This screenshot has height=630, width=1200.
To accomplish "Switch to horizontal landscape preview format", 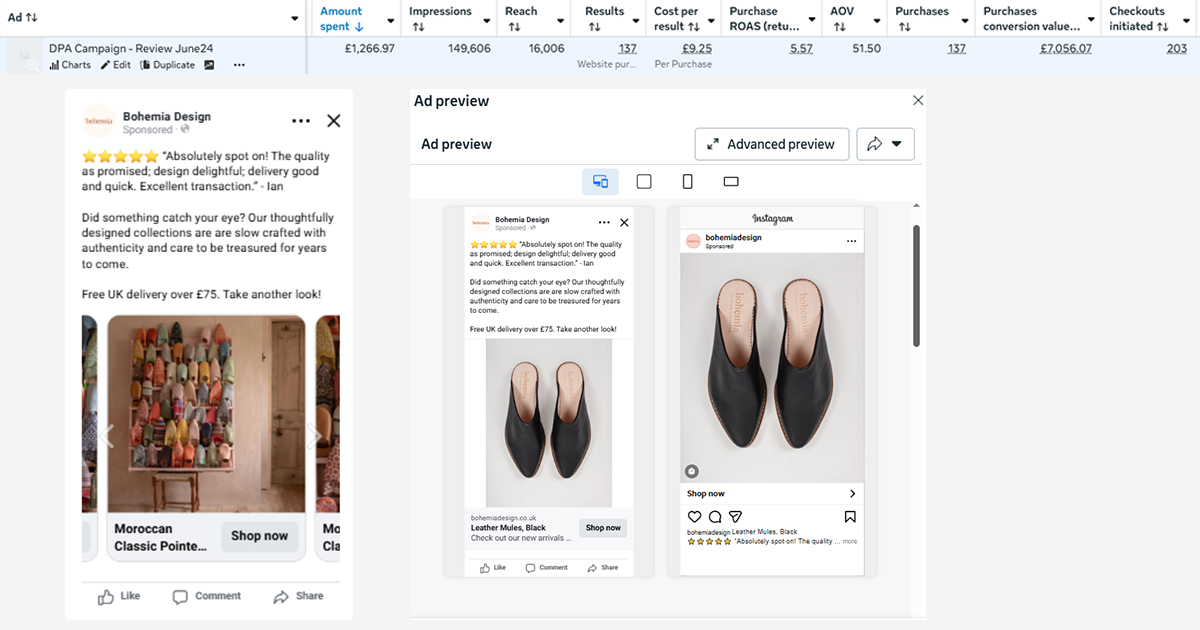I will [x=731, y=182].
